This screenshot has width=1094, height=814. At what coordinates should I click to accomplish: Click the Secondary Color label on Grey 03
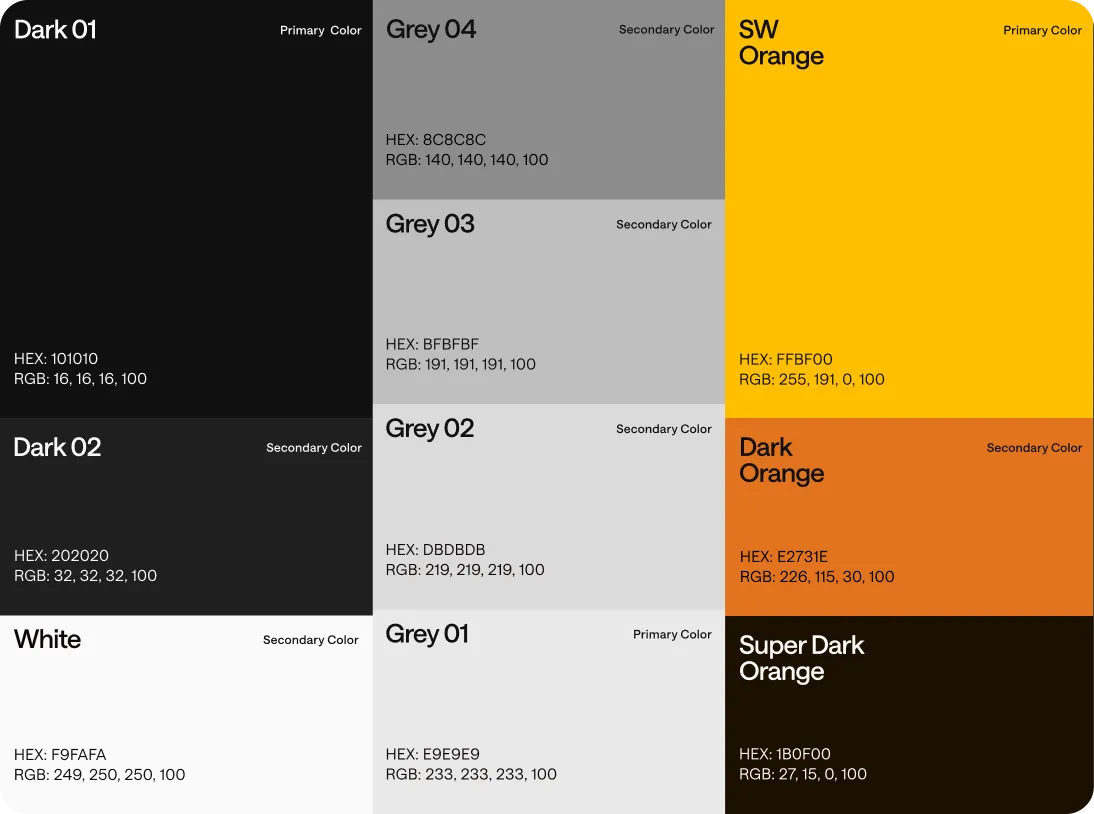[x=663, y=224]
